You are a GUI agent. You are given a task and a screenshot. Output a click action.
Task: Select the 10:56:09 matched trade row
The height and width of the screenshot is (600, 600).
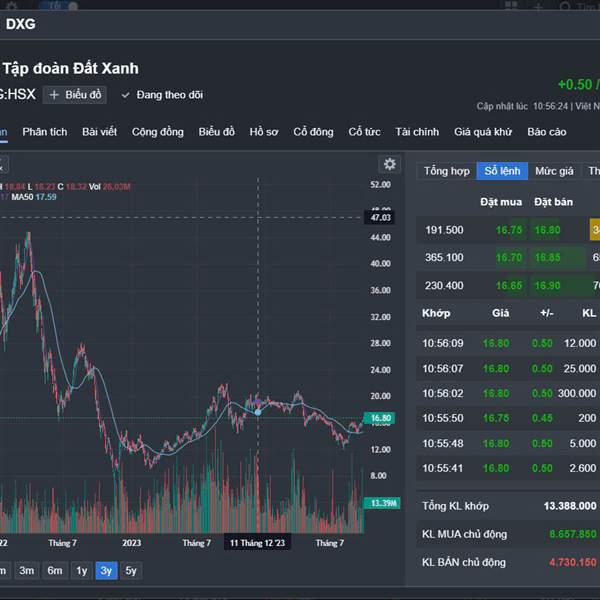click(508, 343)
